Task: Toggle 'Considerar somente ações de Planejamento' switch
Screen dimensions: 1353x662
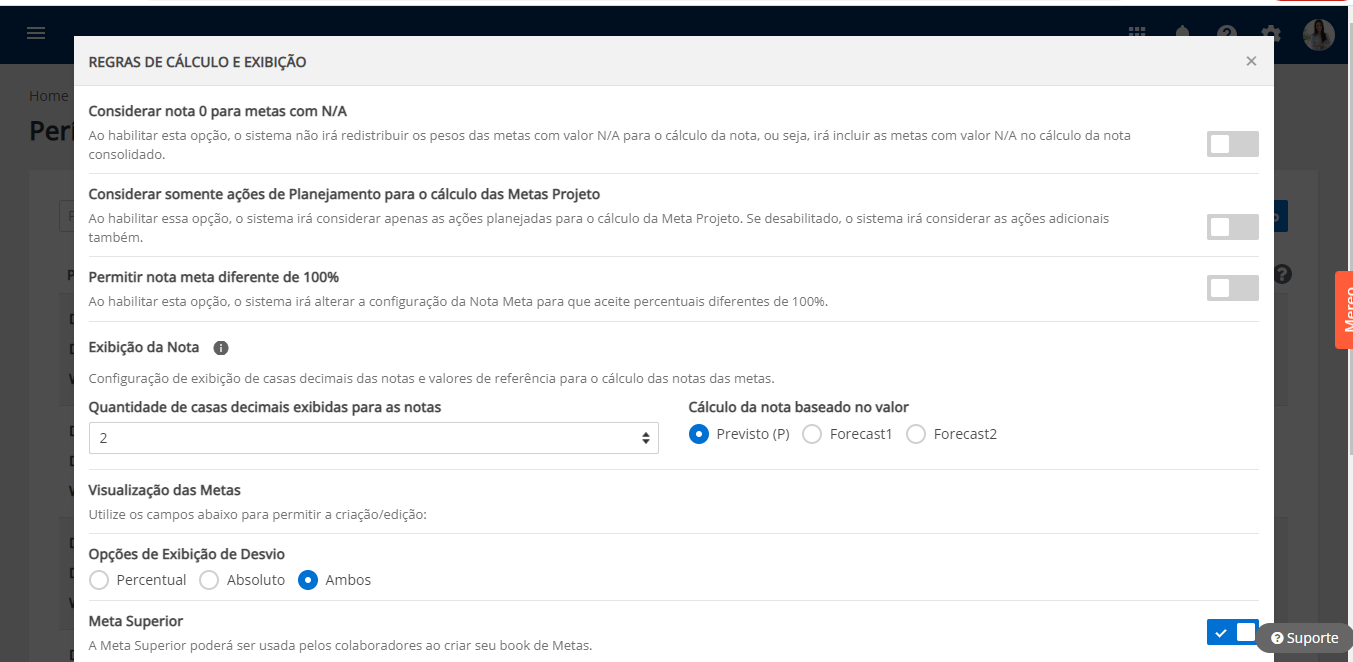Action: [1232, 227]
